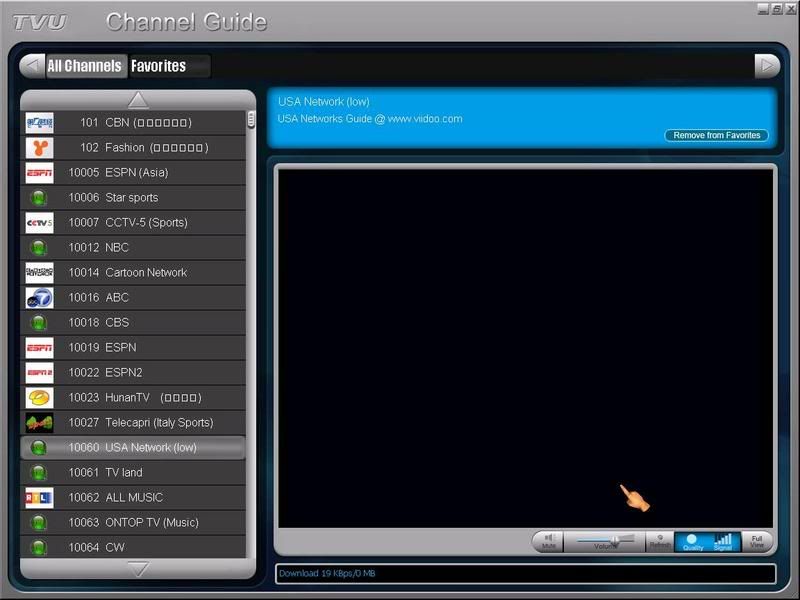The width and height of the screenshot is (800, 600).
Task: Click the channel list up arrow
Action: pos(138,100)
